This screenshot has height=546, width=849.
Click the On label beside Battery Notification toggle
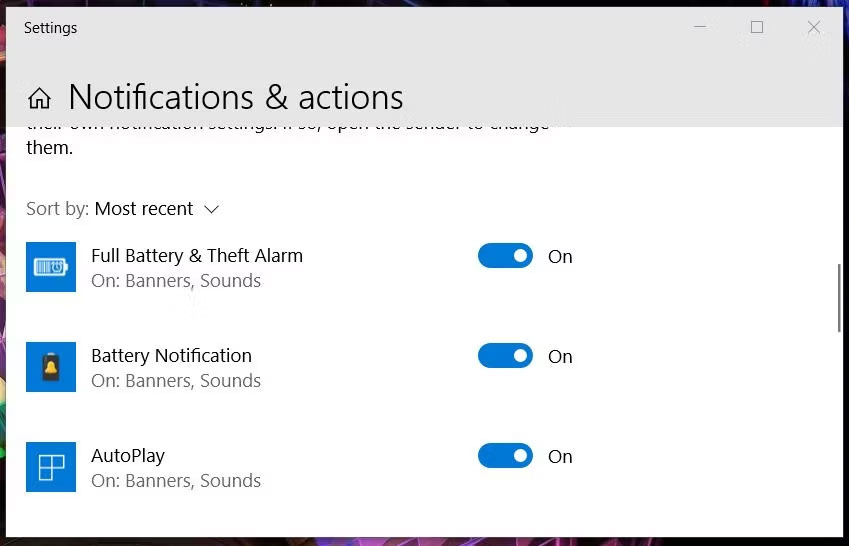coord(560,357)
